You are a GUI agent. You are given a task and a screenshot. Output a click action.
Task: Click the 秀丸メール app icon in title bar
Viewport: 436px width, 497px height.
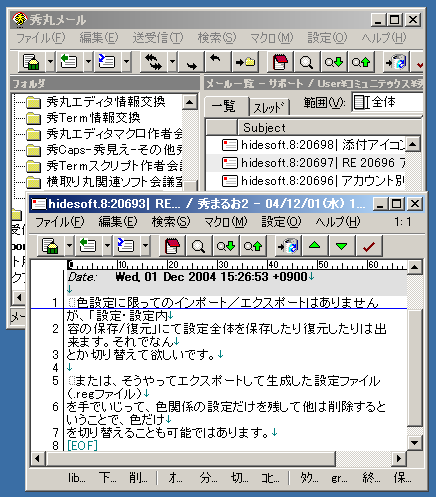click(x=20, y=20)
